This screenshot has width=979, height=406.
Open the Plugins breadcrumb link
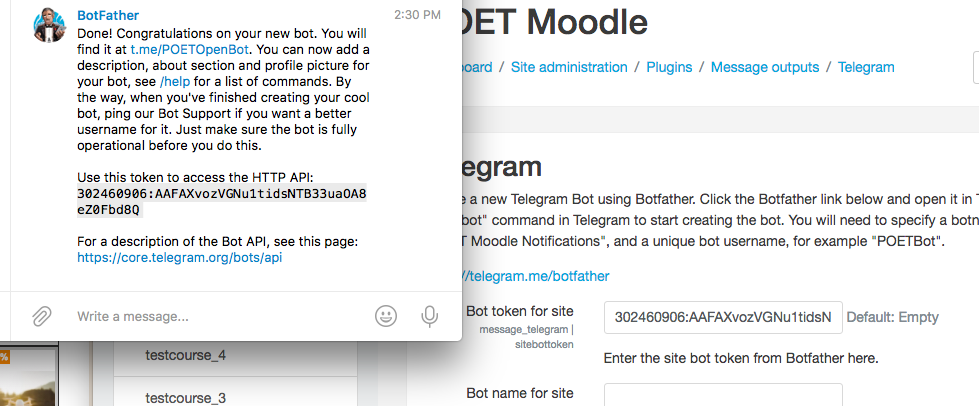[x=670, y=67]
